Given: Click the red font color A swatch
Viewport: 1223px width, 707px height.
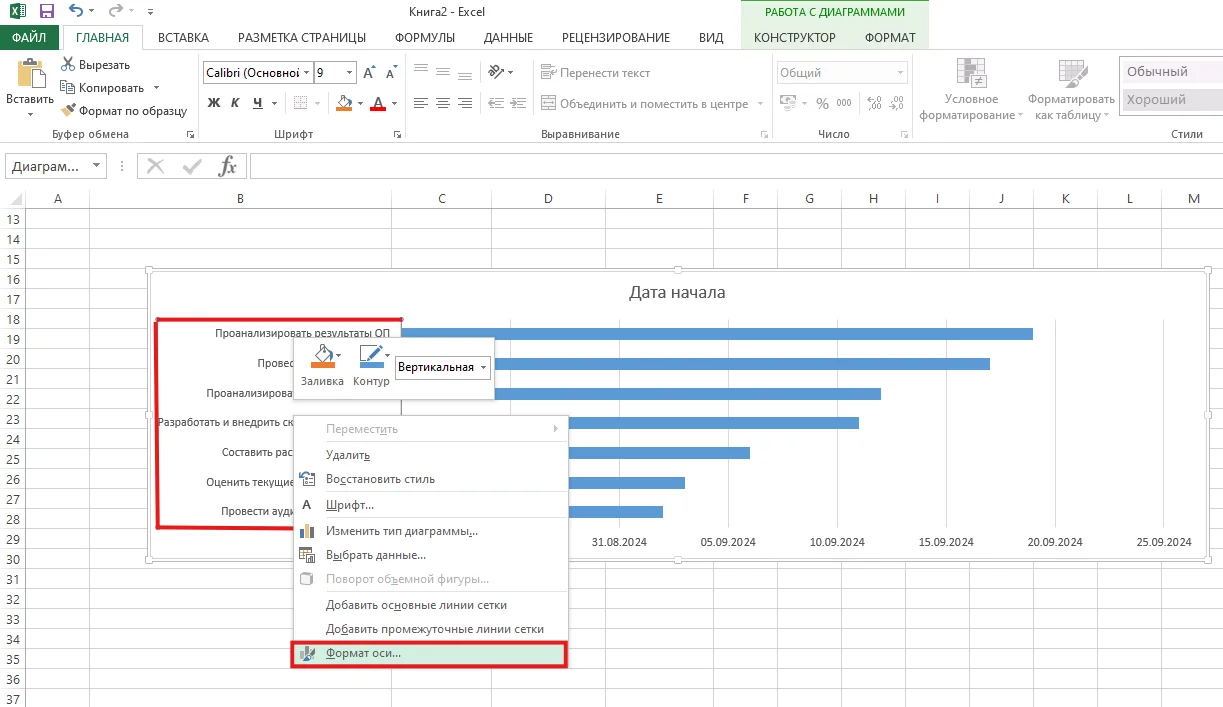Looking at the screenshot, I should point(378,103).
